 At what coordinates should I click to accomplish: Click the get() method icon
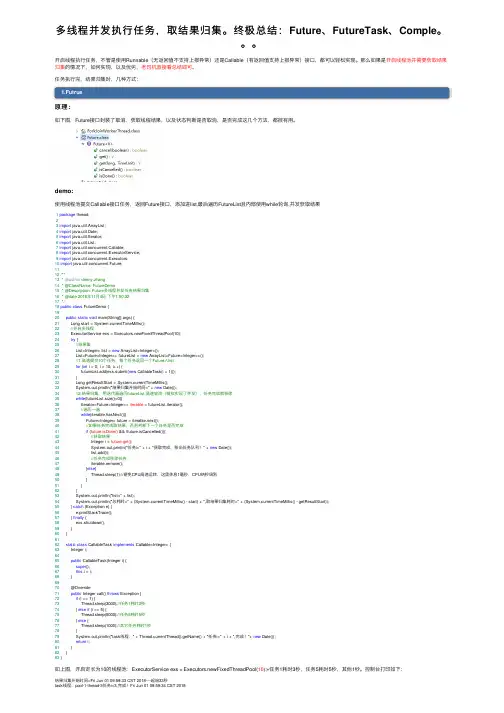[x=96, y=156]
